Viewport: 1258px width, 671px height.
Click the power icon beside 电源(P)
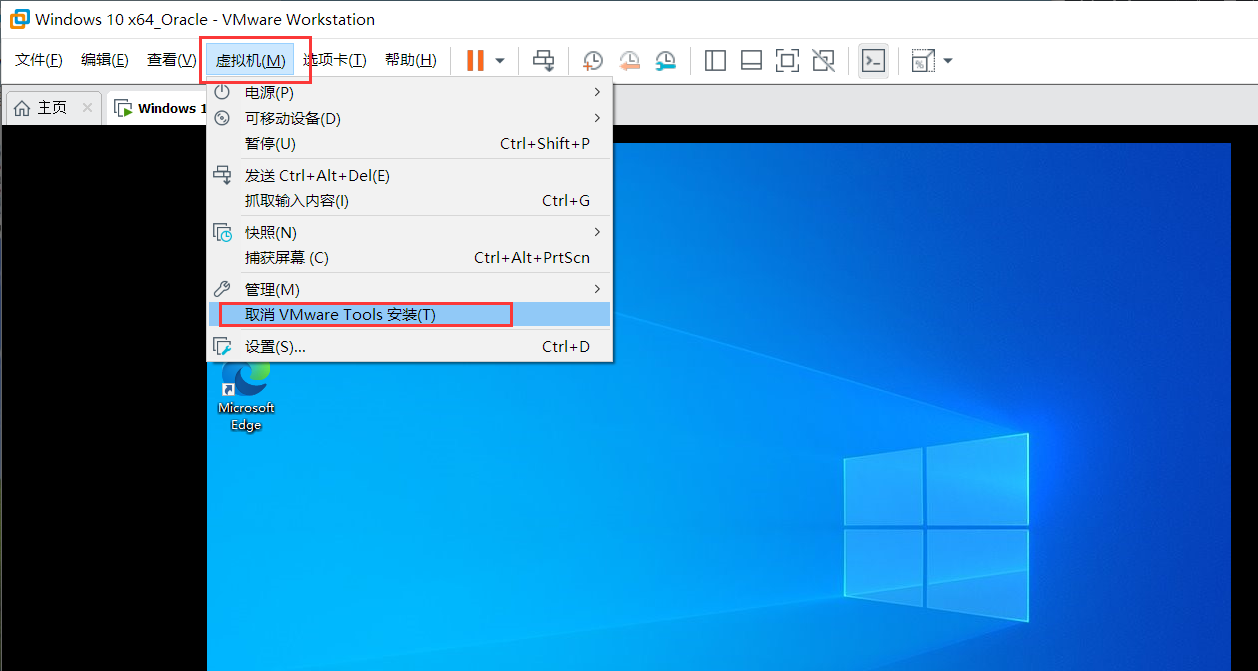tap(222, 92)
